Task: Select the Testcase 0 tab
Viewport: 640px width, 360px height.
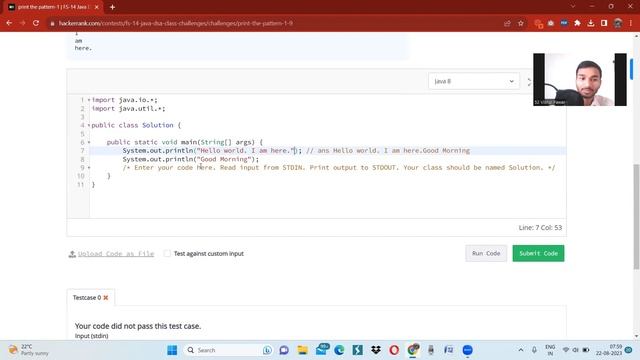Action: coord(91,298)
